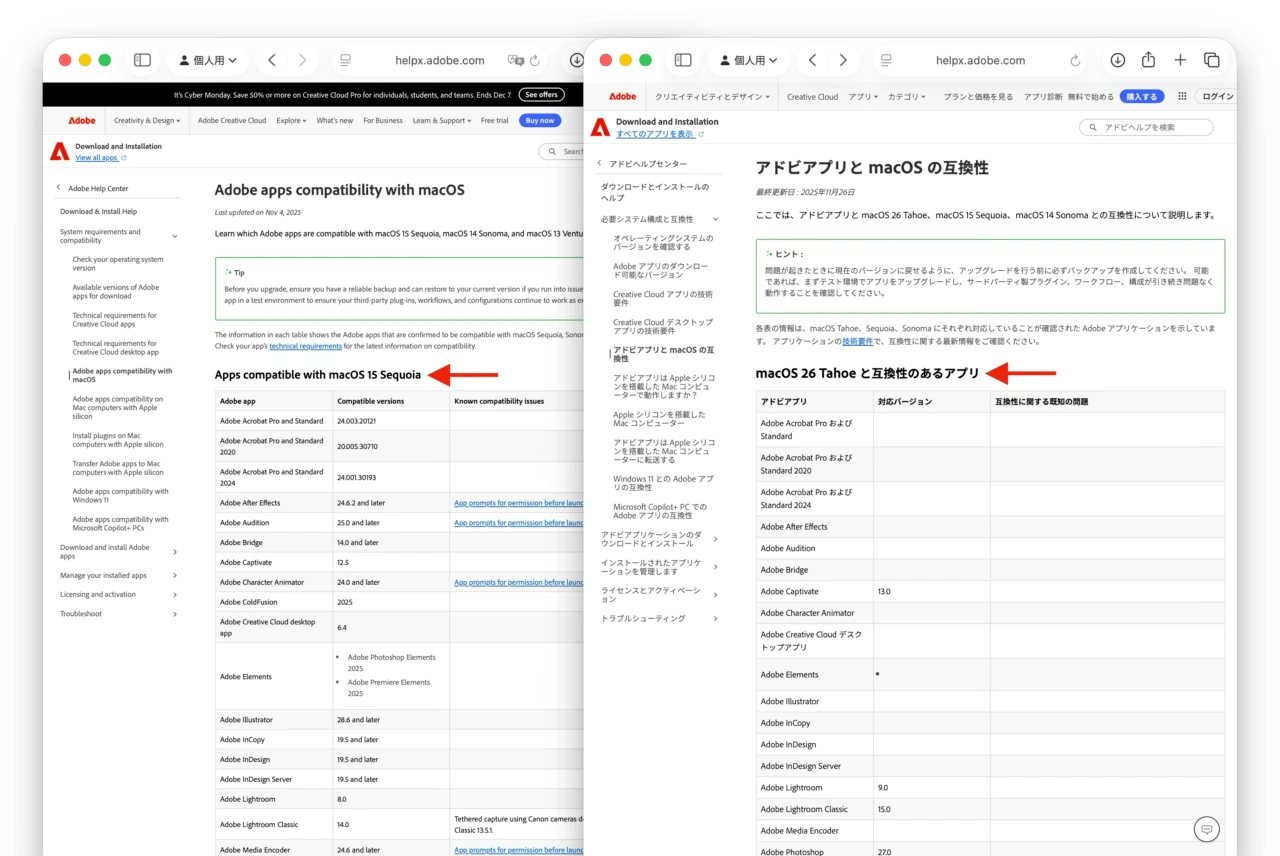Click the 購入する button
Viewport: 1280px width, 856px height.
(x=1140, y=96)
